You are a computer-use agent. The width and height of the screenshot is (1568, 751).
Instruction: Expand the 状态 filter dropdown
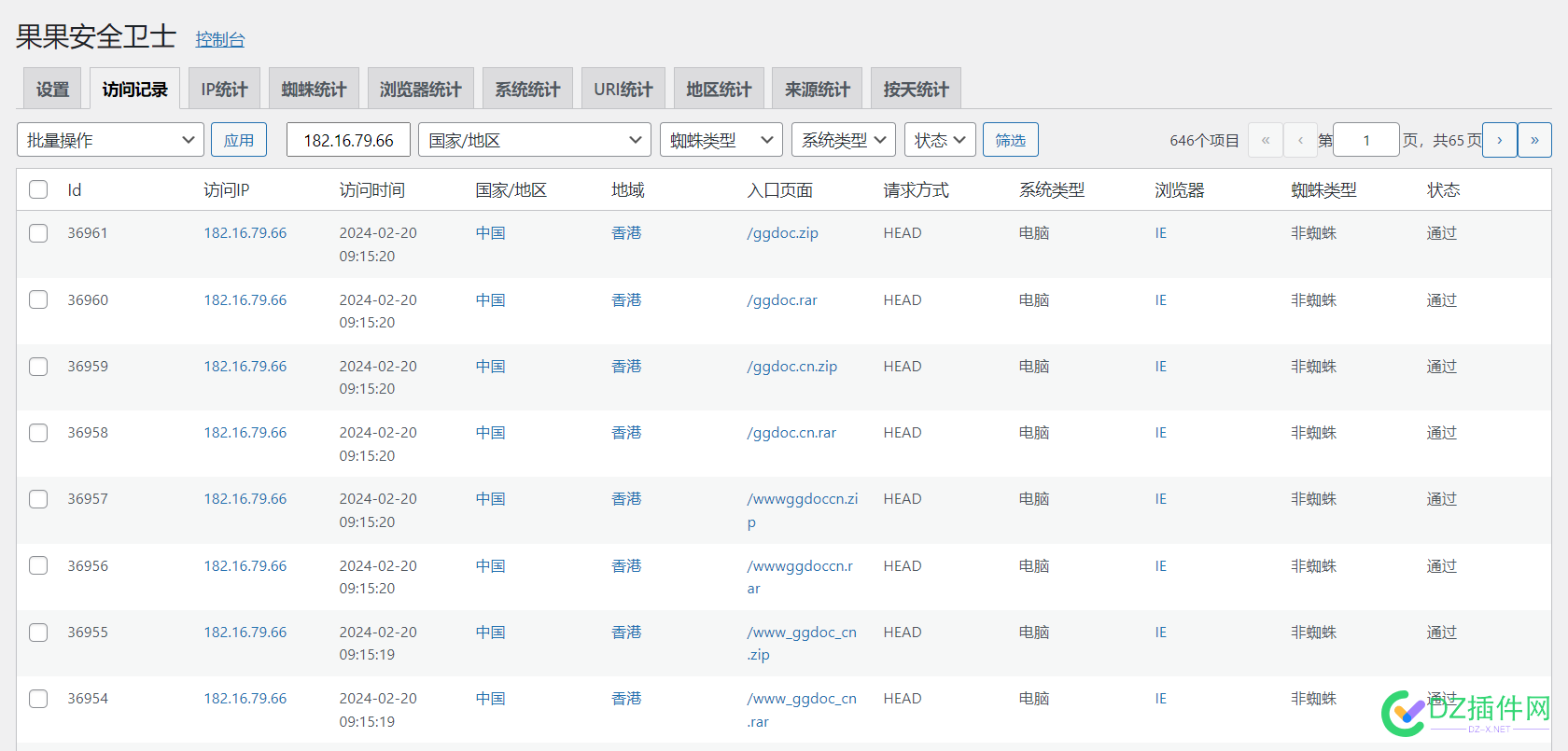point(940,140)
